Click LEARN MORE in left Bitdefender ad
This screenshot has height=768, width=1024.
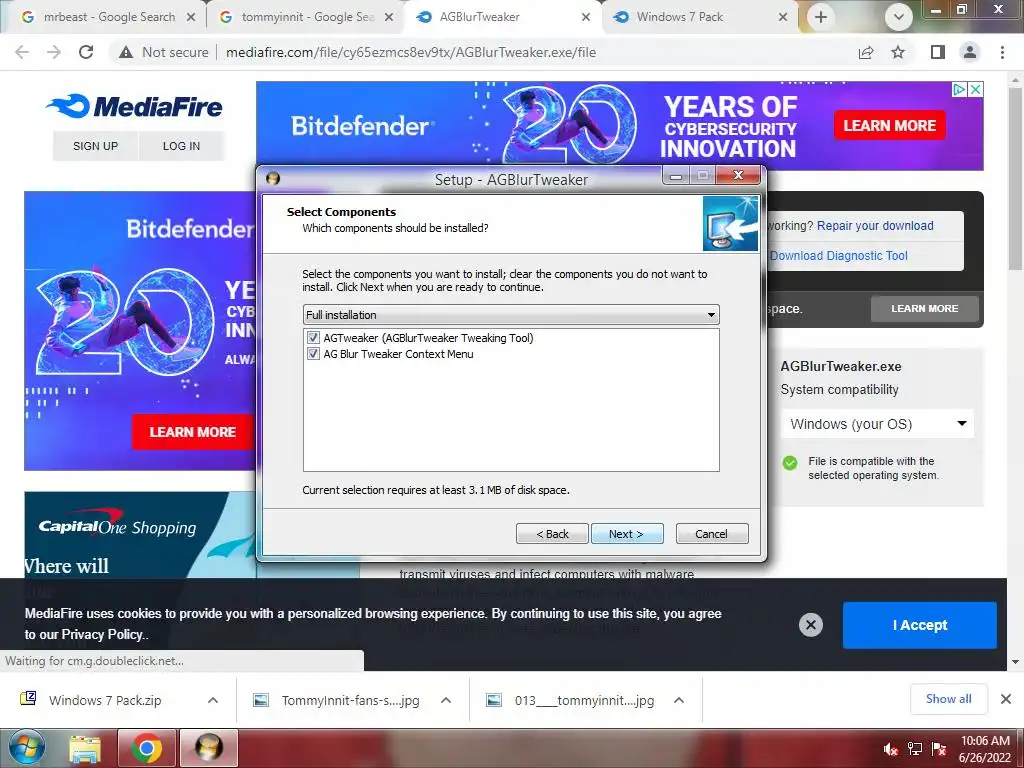click(x=193, y=432)
